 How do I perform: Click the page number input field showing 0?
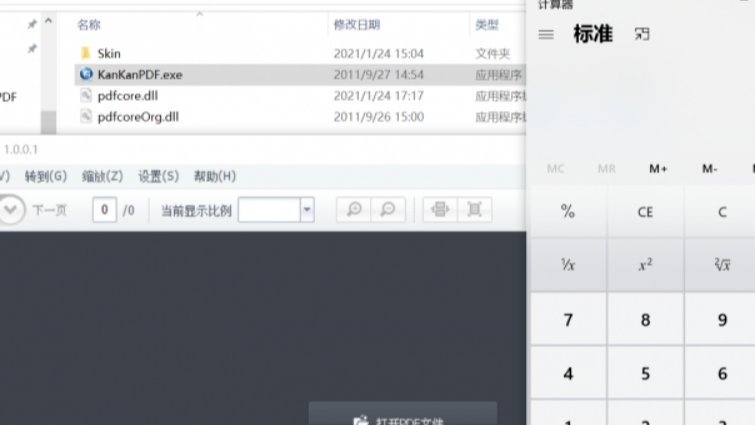point(104,209)
